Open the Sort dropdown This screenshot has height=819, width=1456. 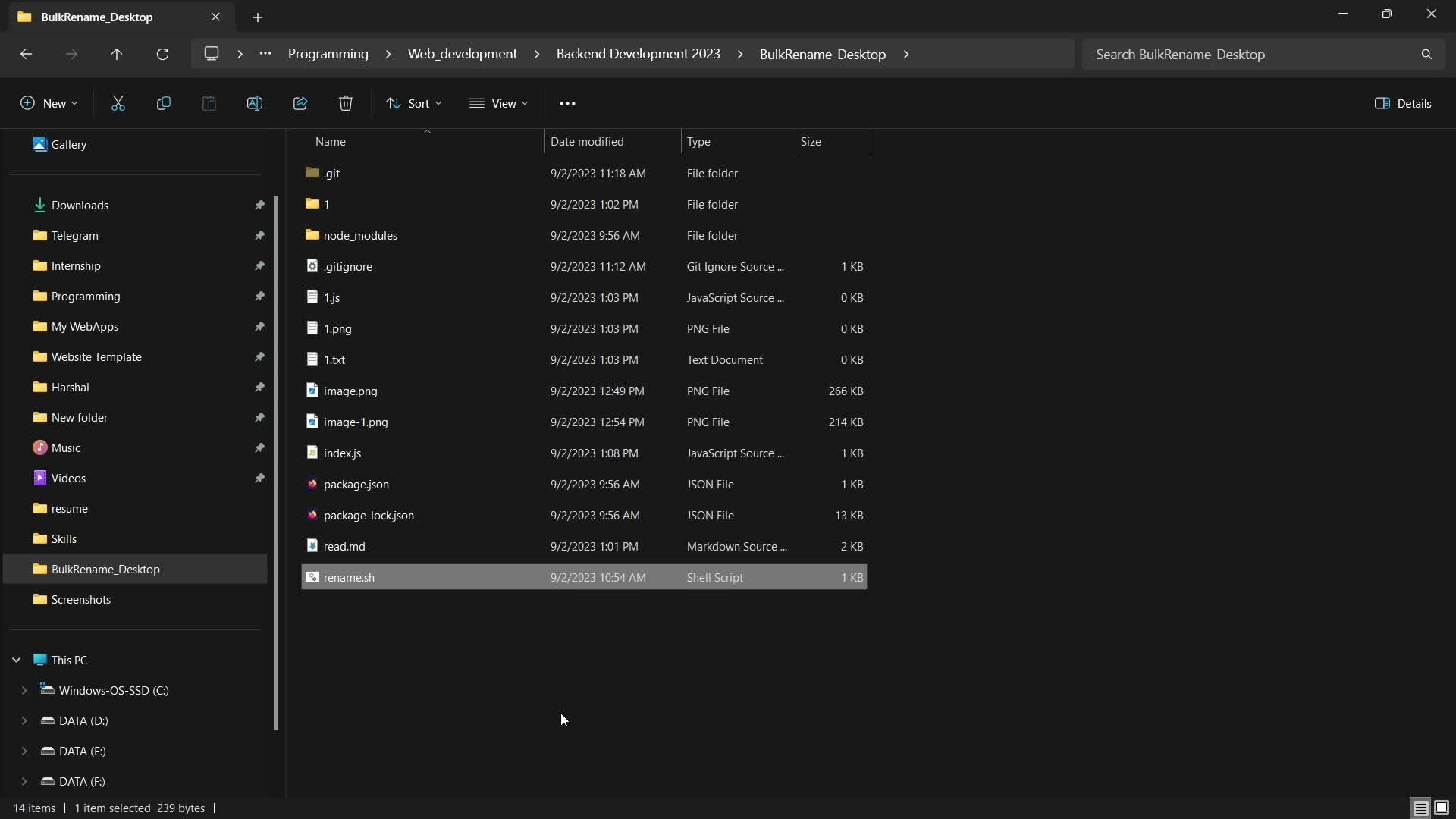click(413, 103)
